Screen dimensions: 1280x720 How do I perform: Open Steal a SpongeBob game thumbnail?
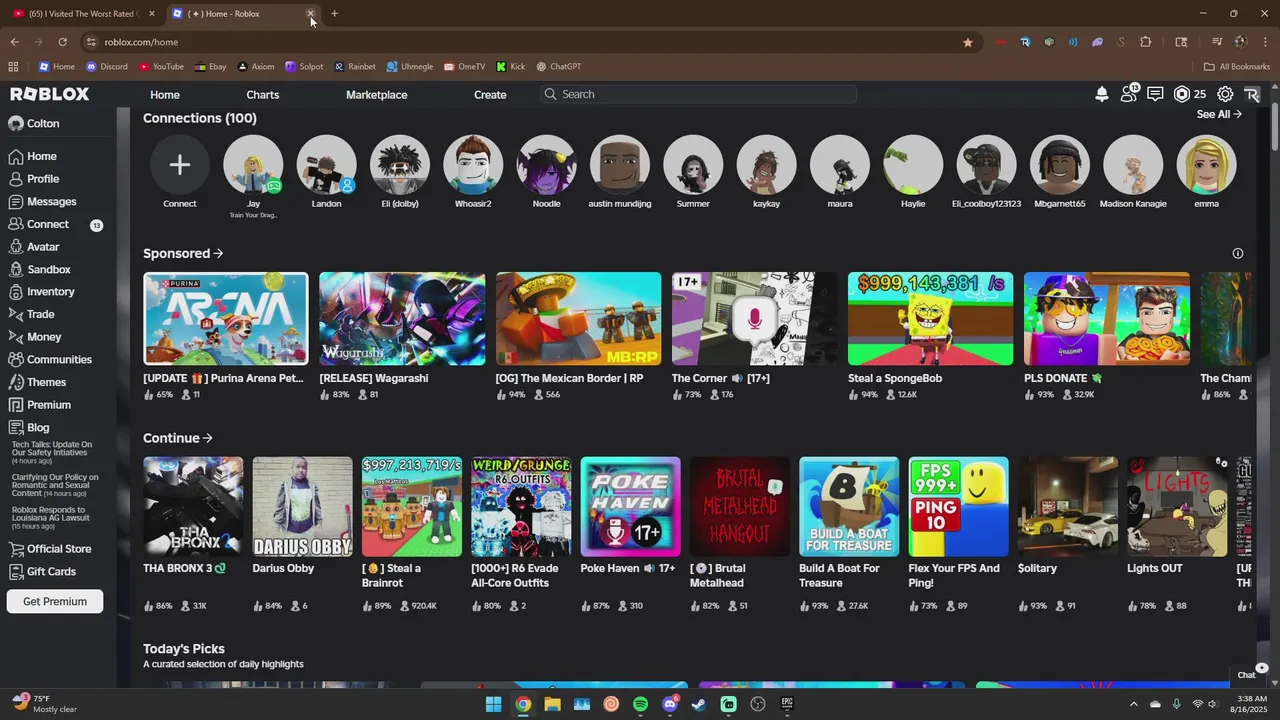(930, 319)
